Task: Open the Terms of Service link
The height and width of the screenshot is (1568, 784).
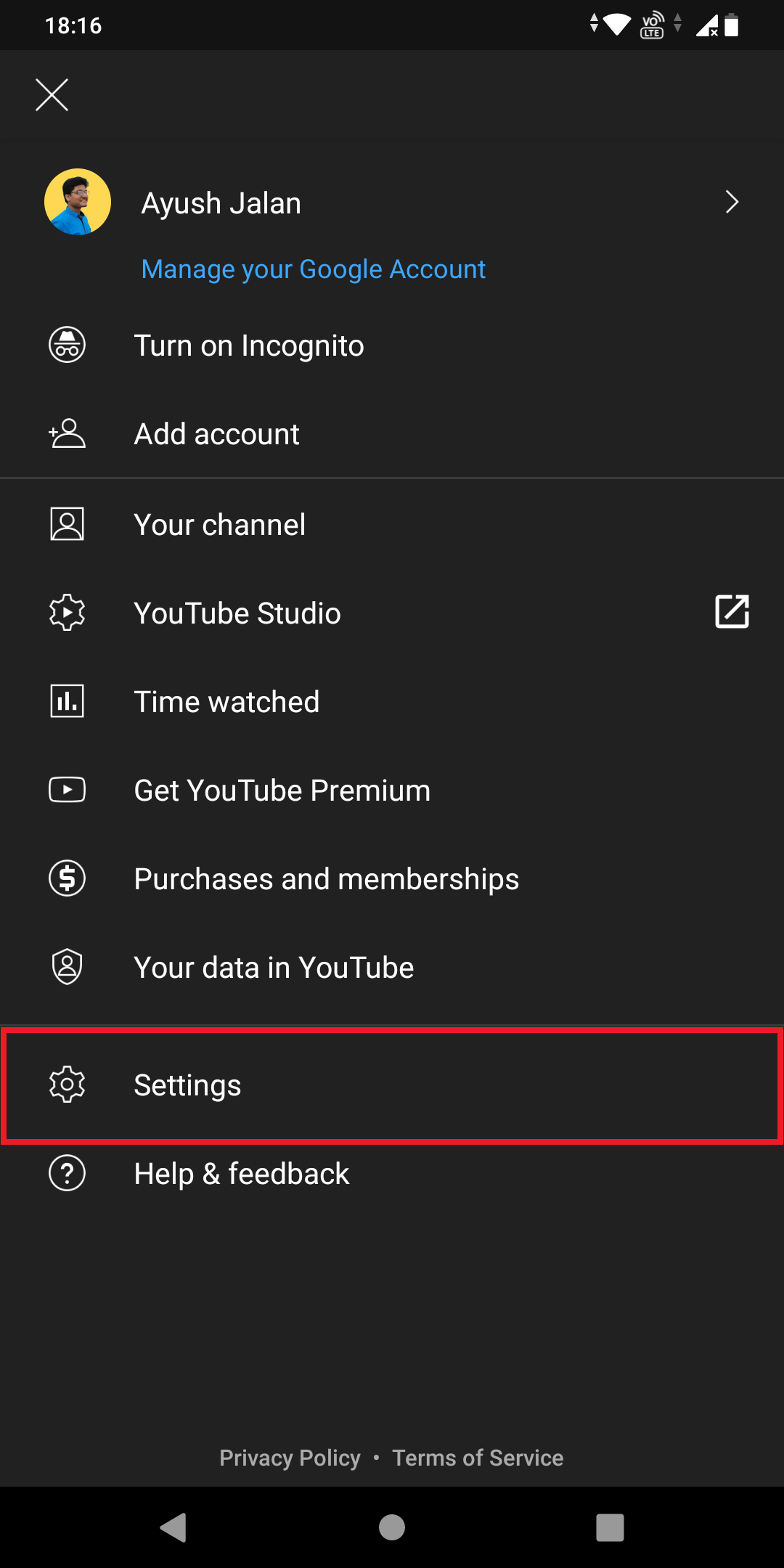Action: coord(478,1458)
